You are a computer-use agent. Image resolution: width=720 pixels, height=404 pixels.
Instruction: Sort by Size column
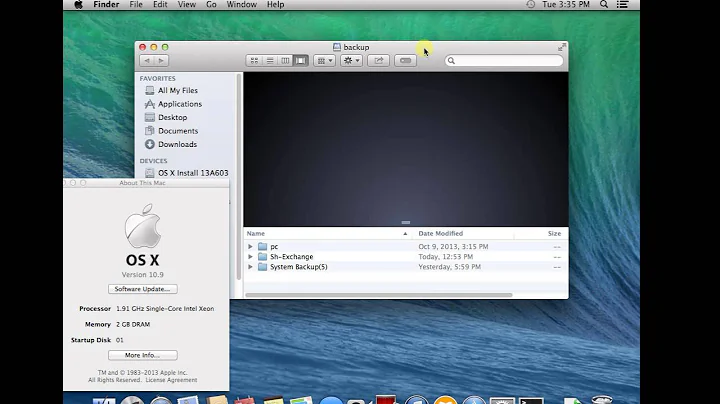tap(541, 233)
